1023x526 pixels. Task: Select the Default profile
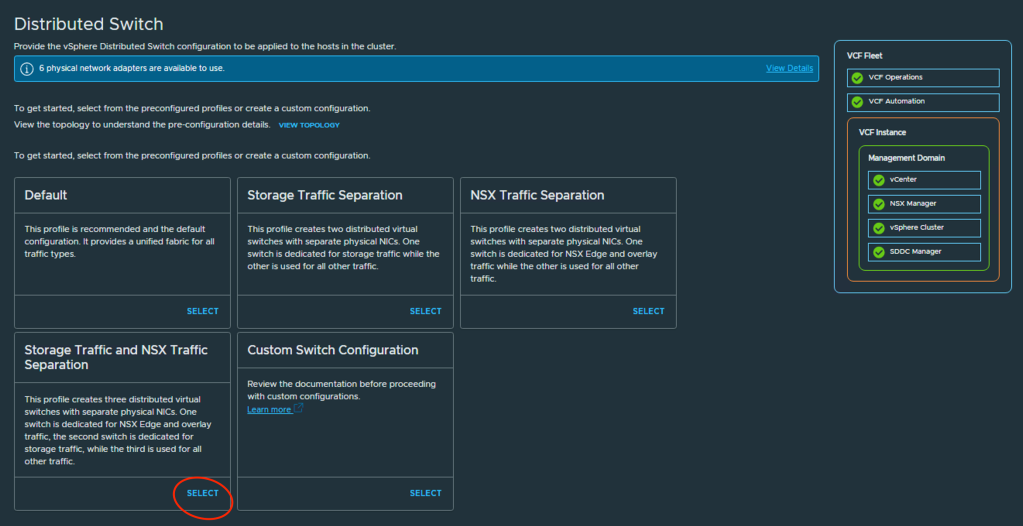(202, 311)
